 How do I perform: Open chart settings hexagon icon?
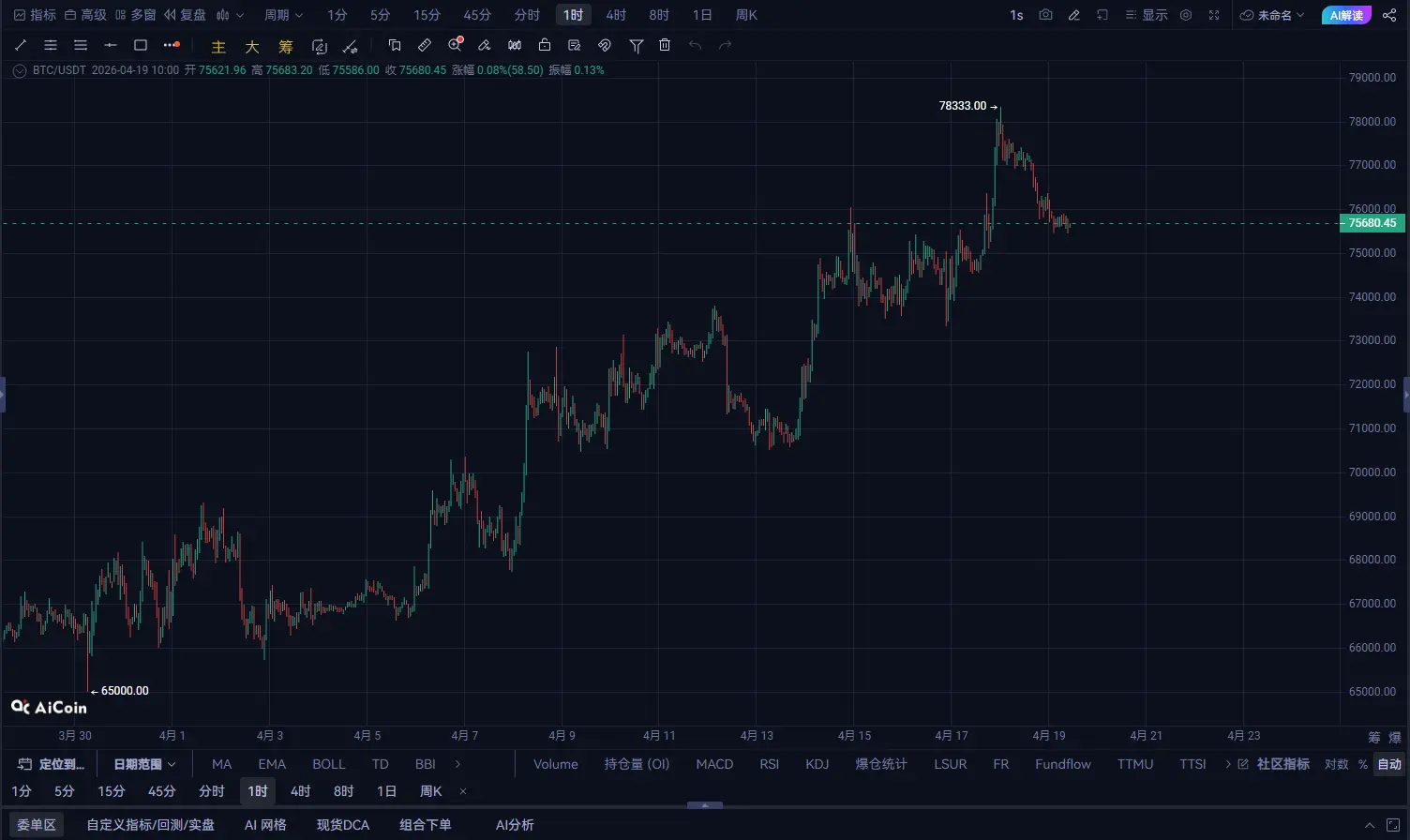click(x=1186, y=15)
